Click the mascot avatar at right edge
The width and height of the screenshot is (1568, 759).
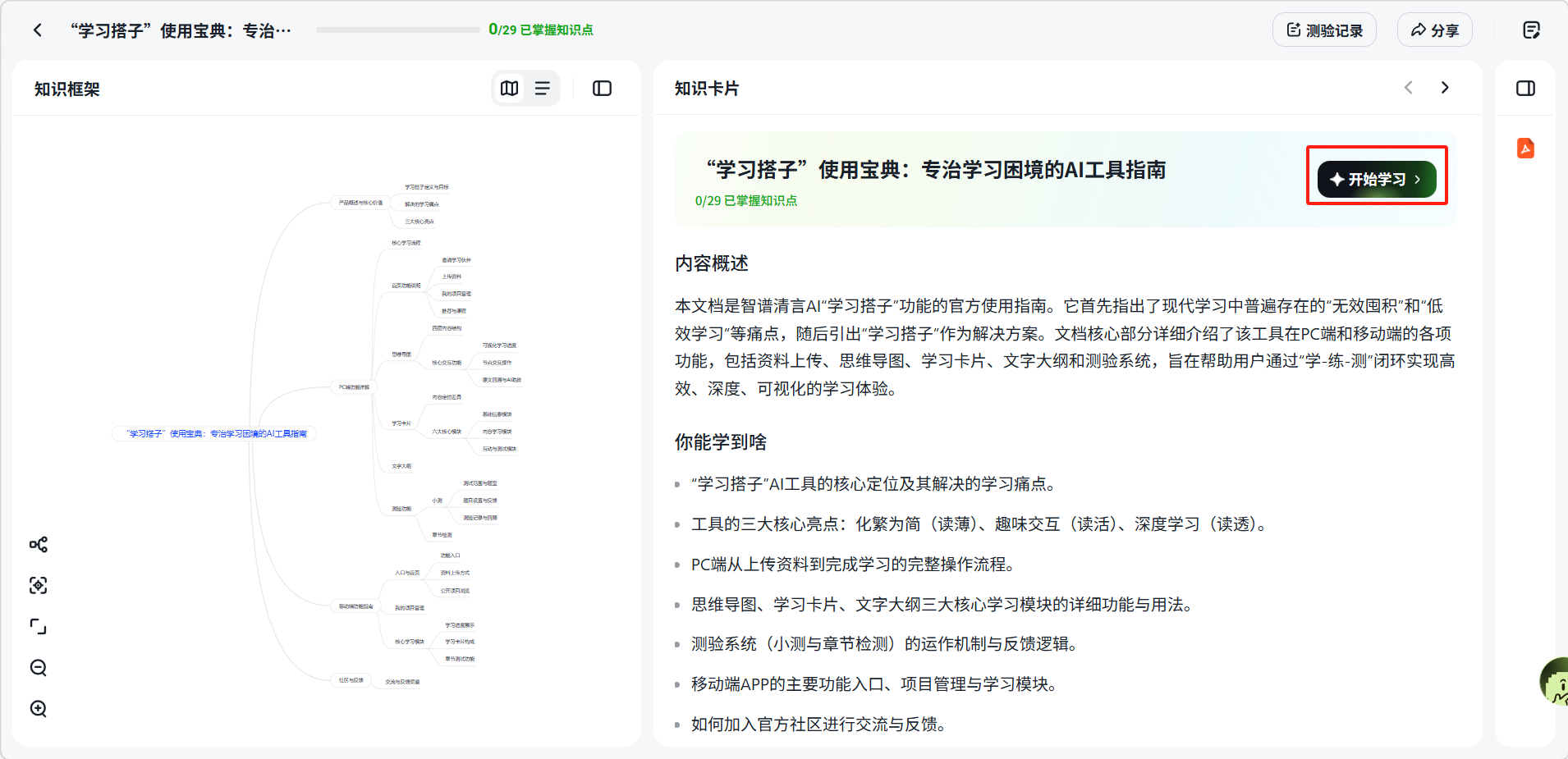(x=1554, y=681)
